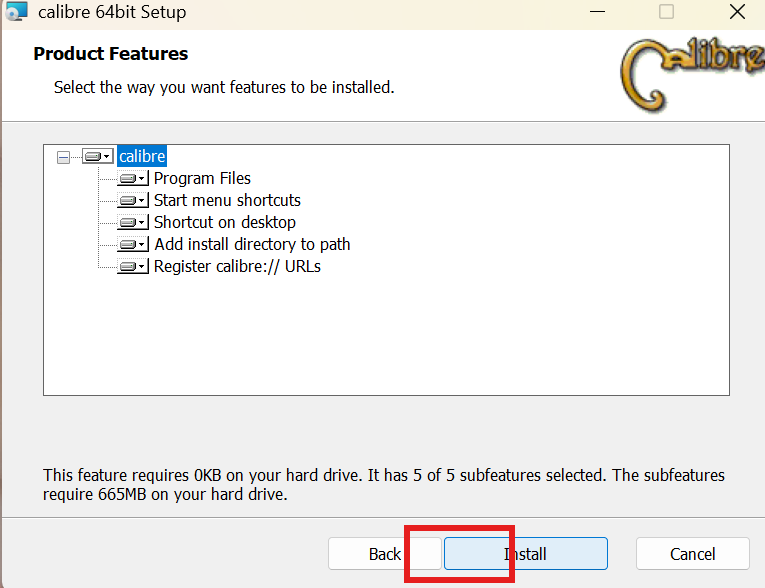Close the calibre Setup window

pyautogui.click(x=737, y=11)
